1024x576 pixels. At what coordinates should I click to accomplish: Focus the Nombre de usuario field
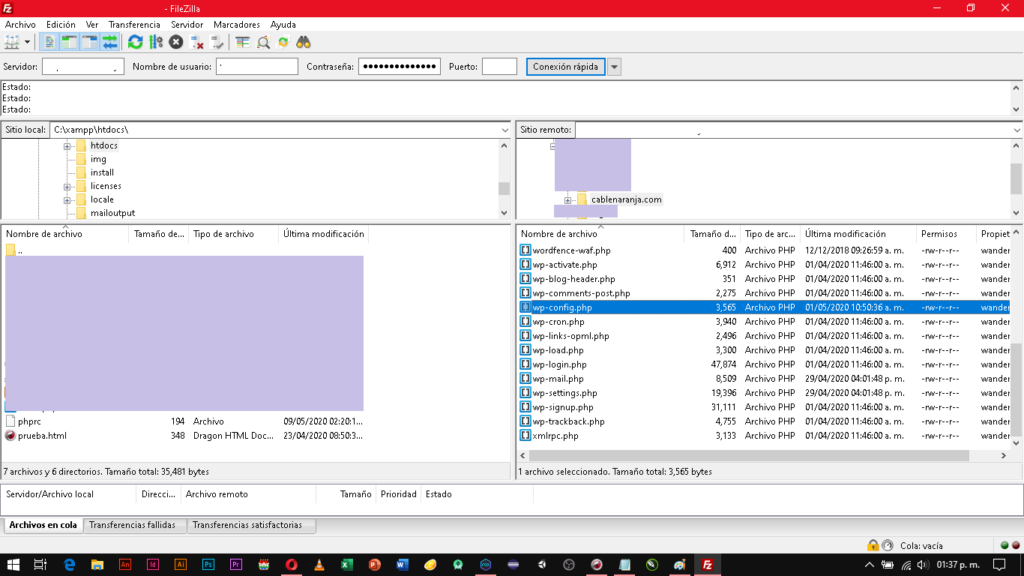pyautogui.click(x=257, y=67)
